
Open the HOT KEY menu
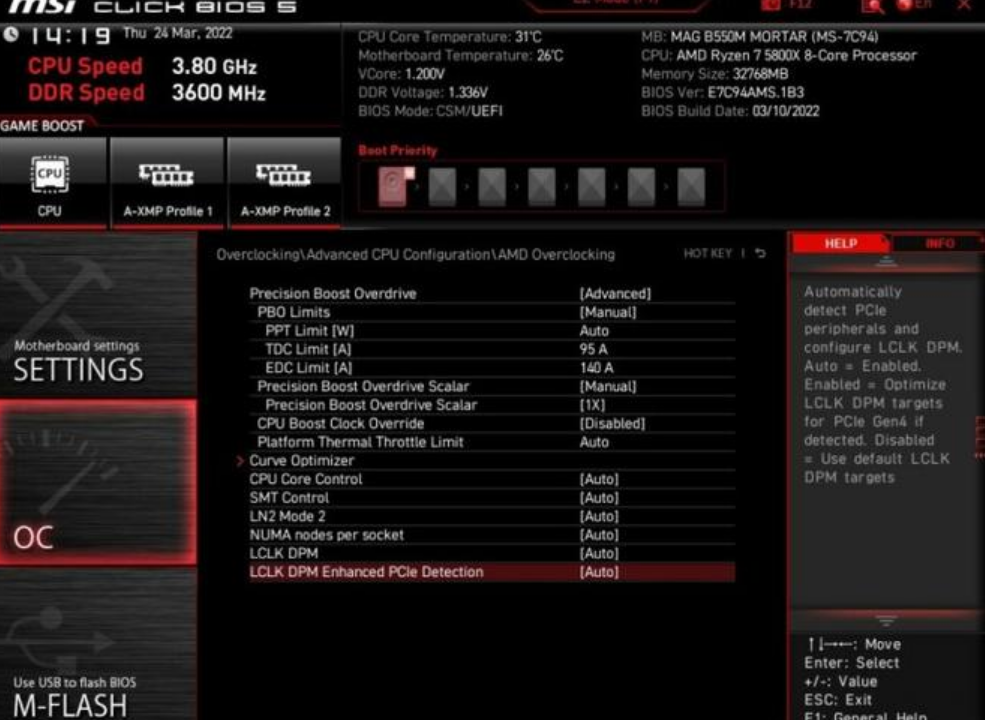pos(708,253)
